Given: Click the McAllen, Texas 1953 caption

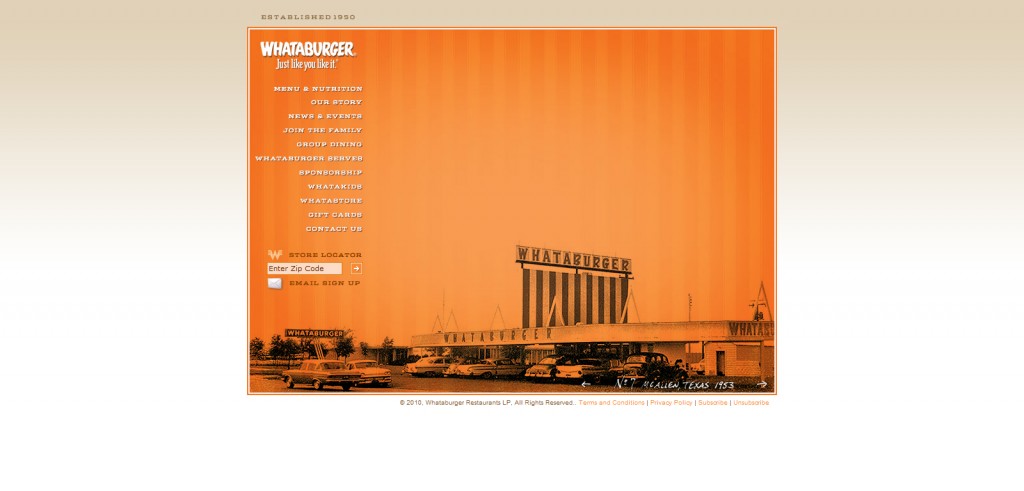Looking at the screenshot, I should click(675, 384).
